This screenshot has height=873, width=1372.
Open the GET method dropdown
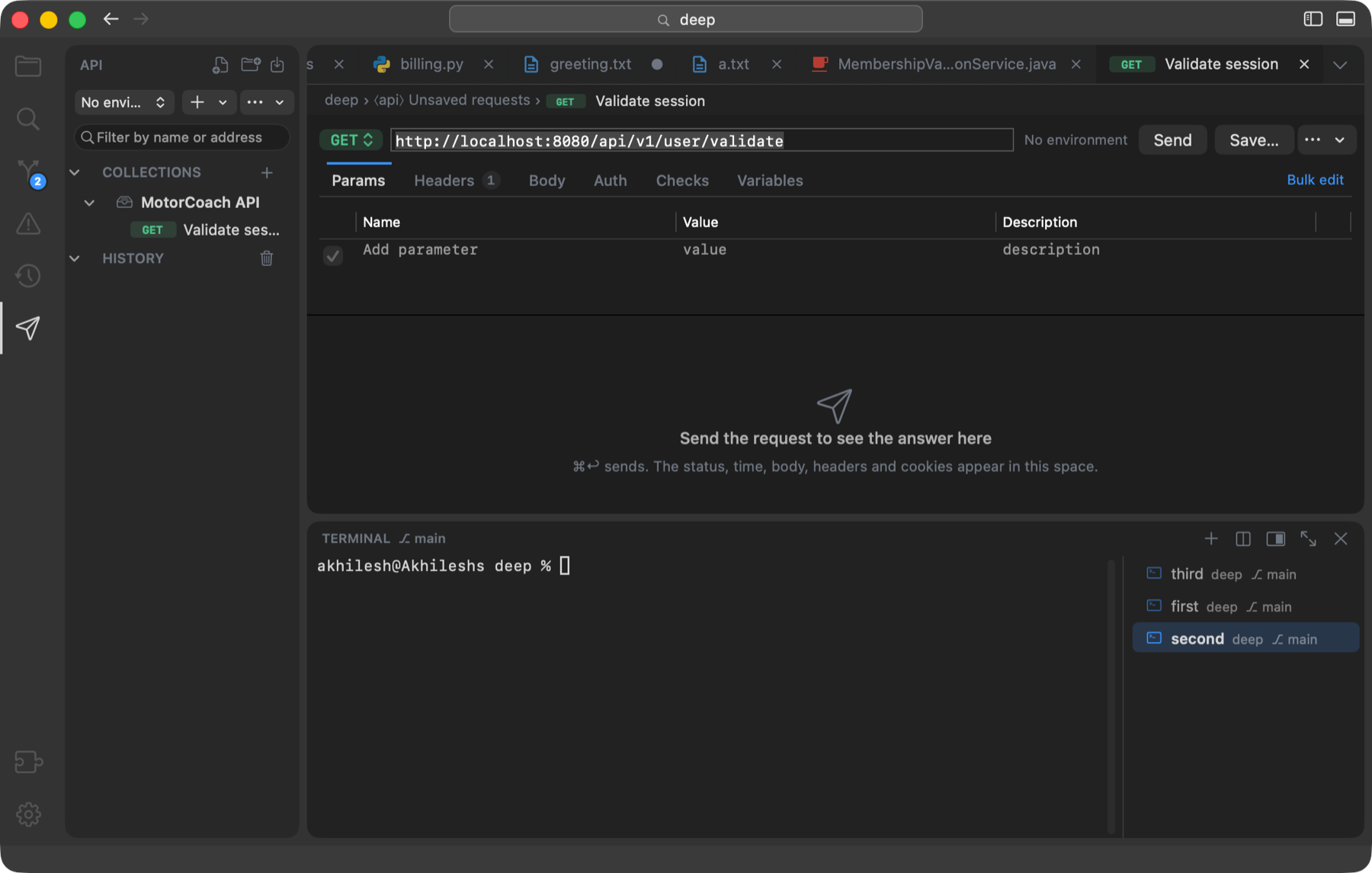[351, 140]
